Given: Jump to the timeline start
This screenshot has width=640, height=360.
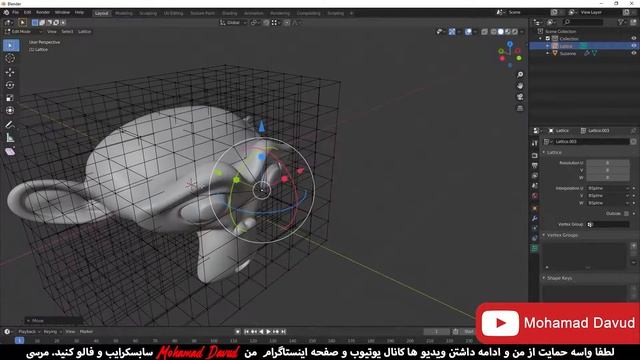Looking at the screenshot, I should 247,331.
